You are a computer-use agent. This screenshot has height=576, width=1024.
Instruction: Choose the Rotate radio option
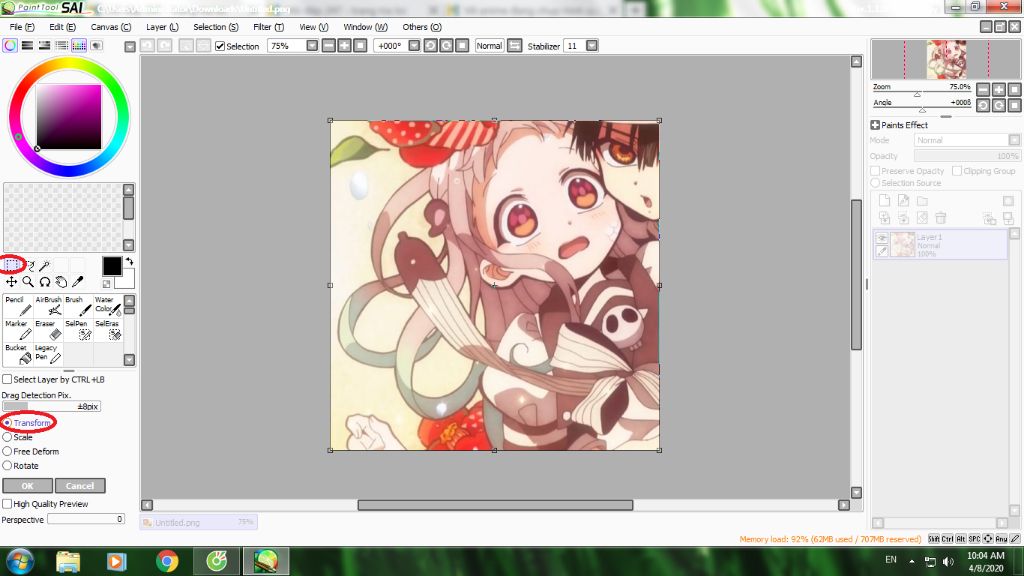(x=7, y=466)
